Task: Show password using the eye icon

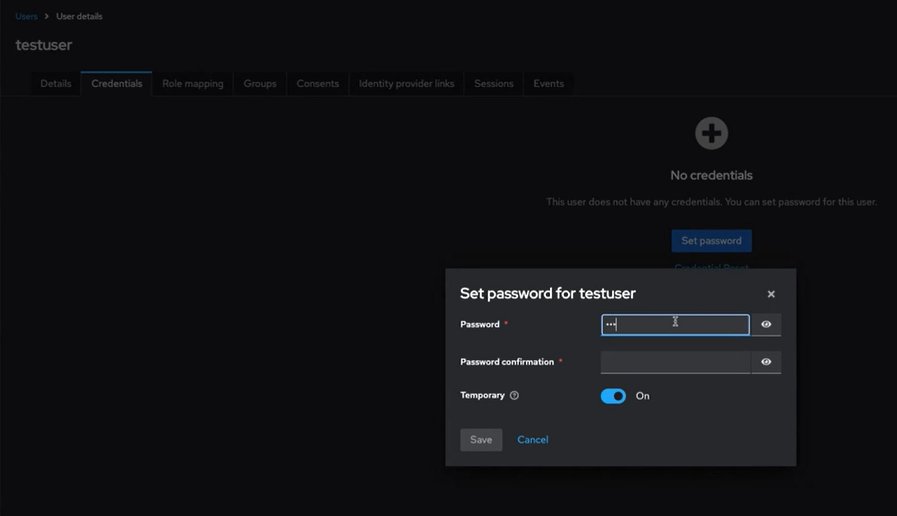Action: coord(766,325)
